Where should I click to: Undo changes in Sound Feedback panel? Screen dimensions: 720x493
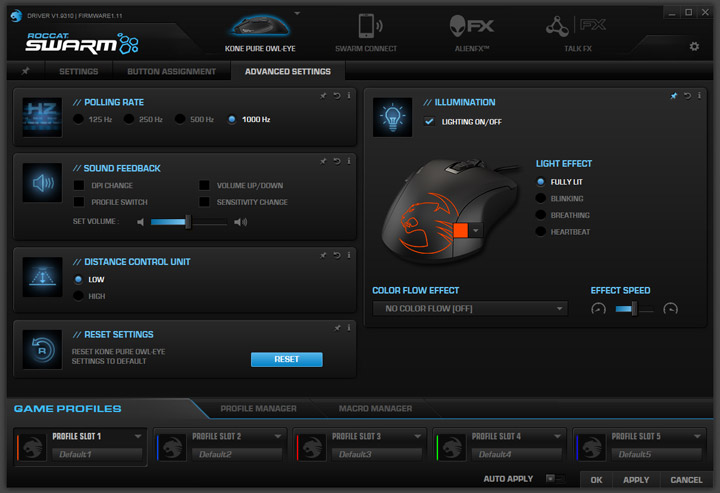click(x=337, y=161)
